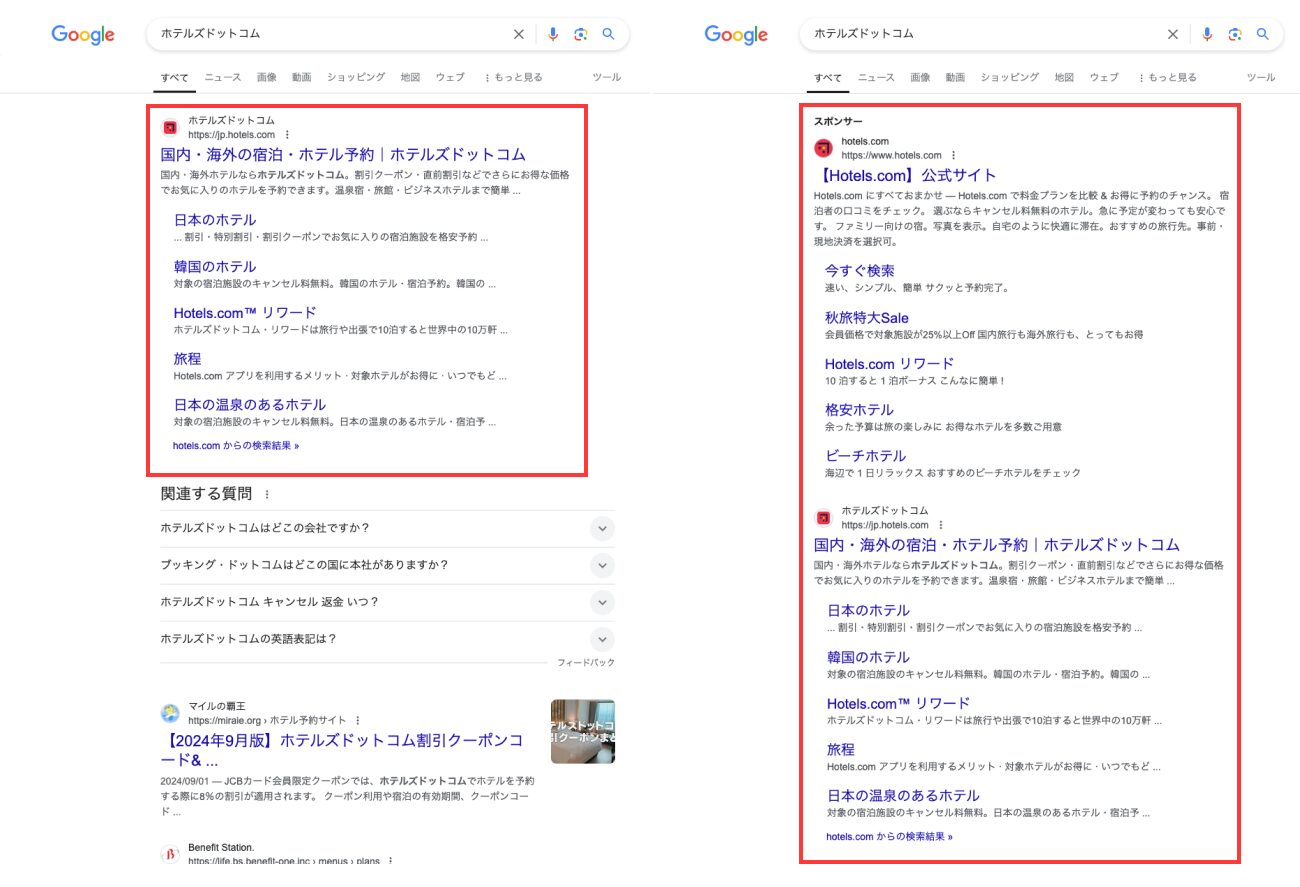Open Hotels.com™ リワード sitelink in left screenshot

[245, 312]
